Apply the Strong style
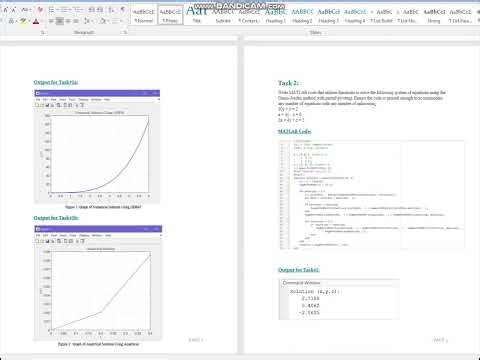This screenshot has width=480, height=360. coord(434,15)
